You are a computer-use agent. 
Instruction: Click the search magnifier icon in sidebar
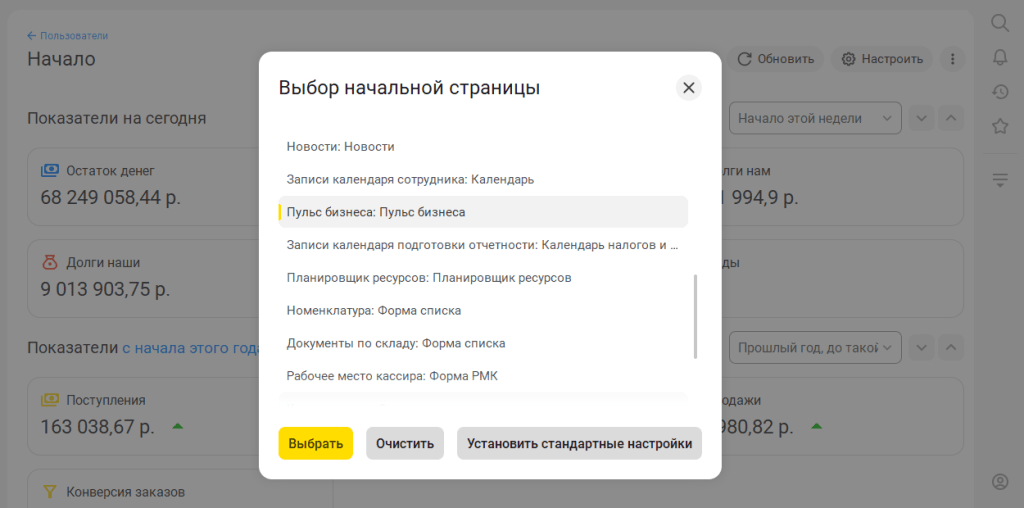click(x=999, y=23)
